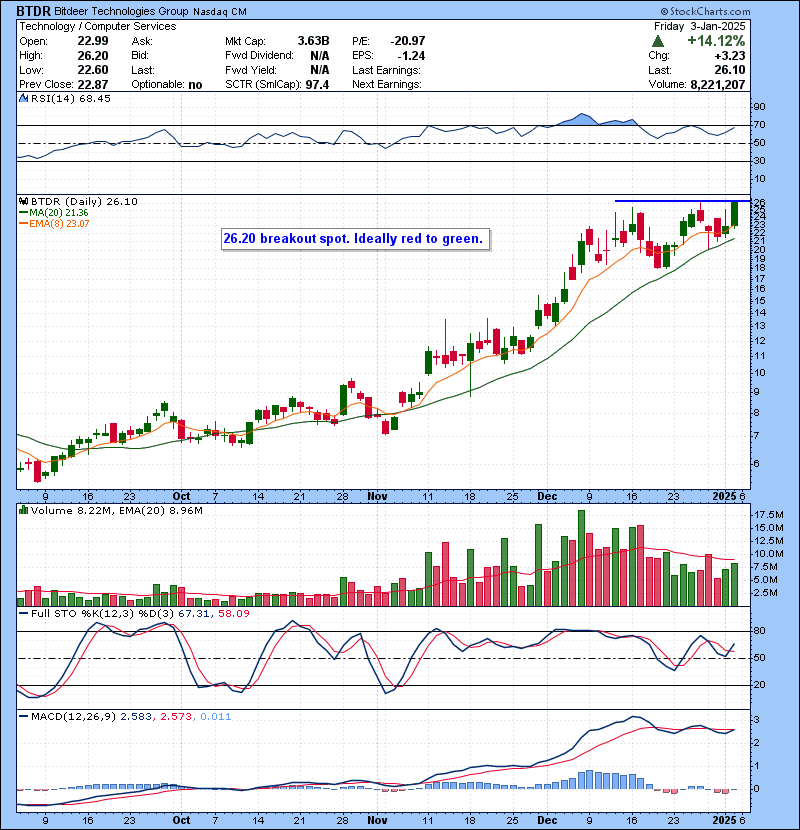Click the Volume value 8,221,207
The height and width of the screenshot is (830, 800).
click(x=717, y=85)
